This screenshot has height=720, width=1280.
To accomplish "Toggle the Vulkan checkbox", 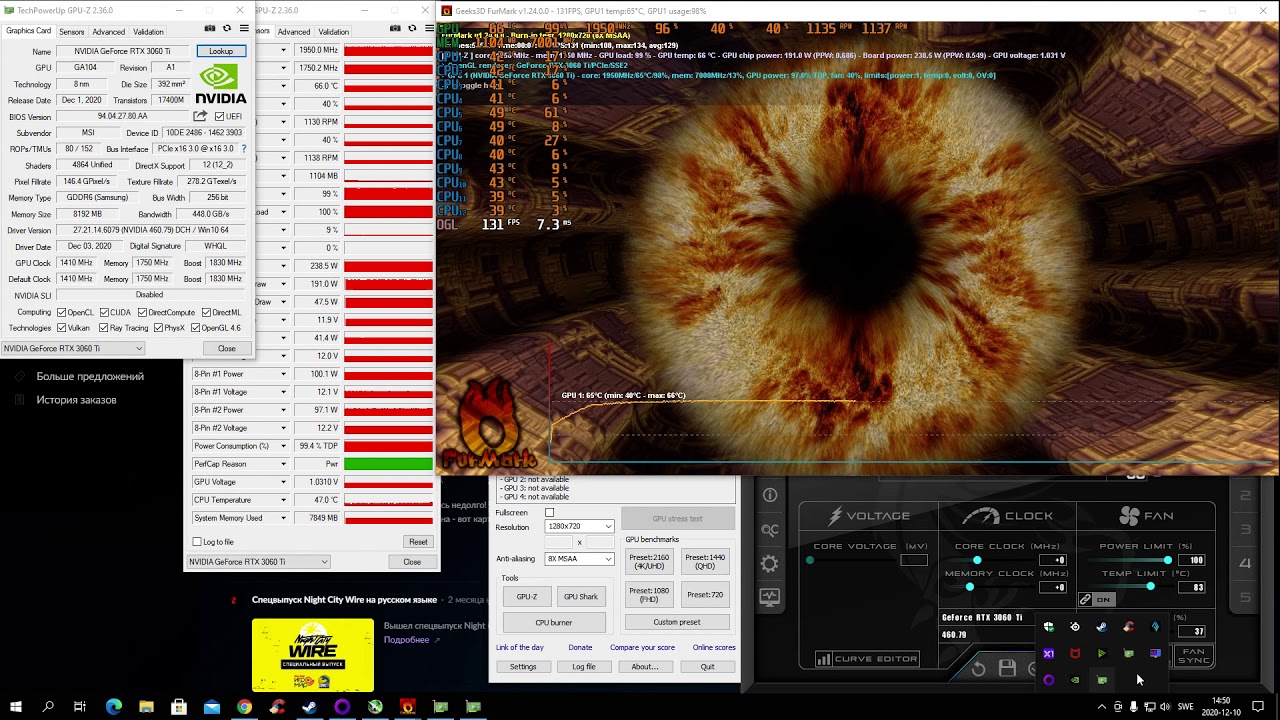I will (61, 328).
